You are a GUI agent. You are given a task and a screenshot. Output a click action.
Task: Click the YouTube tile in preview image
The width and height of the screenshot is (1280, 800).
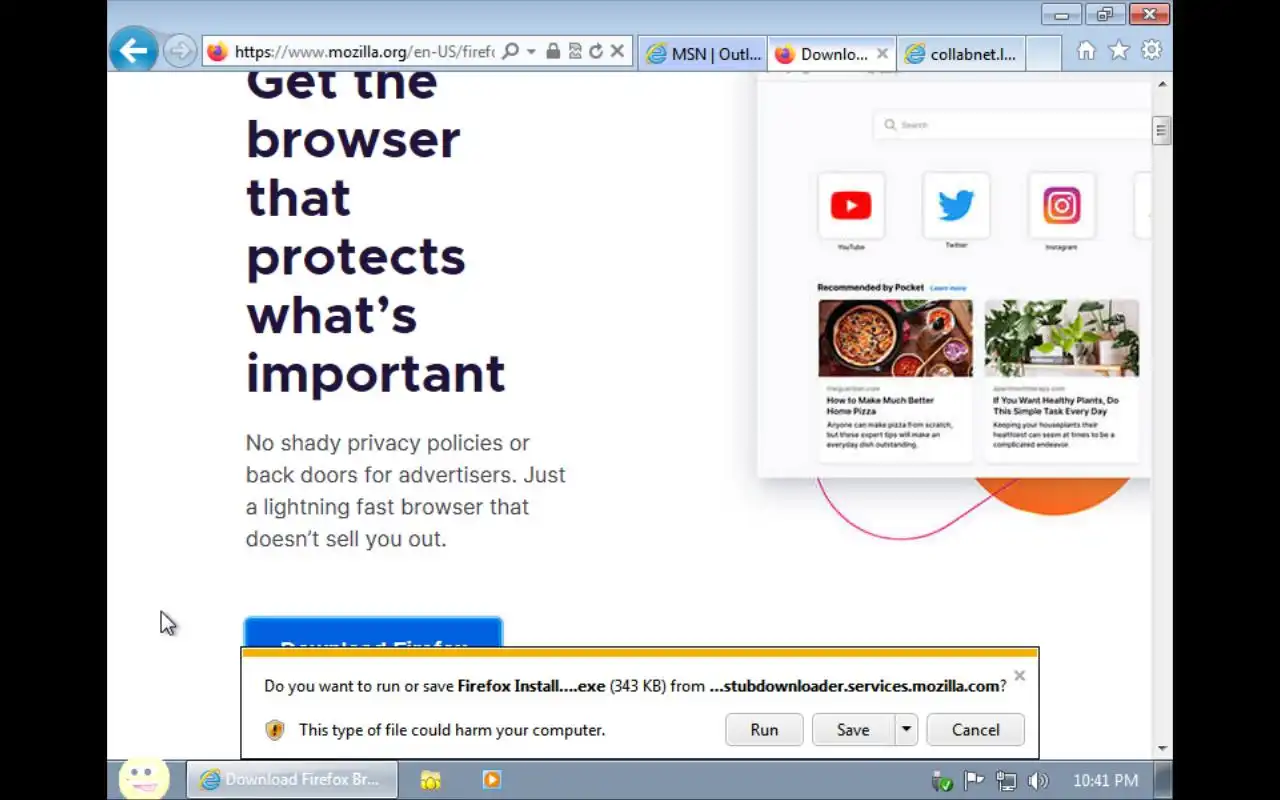click(x=851, y=206)
